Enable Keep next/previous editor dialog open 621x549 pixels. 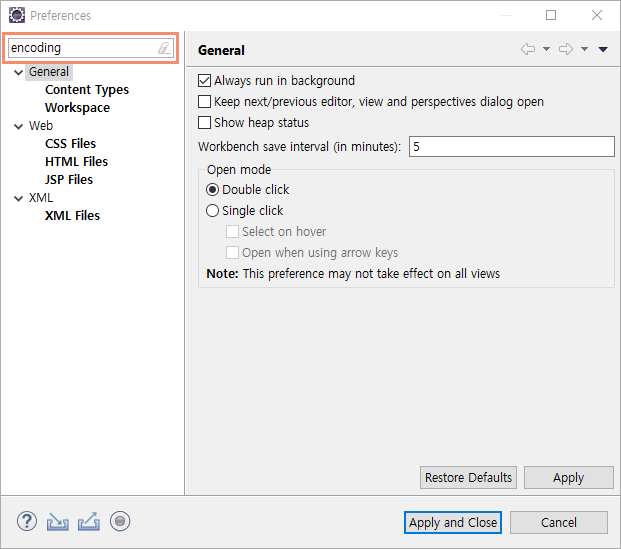click(204, 101)
